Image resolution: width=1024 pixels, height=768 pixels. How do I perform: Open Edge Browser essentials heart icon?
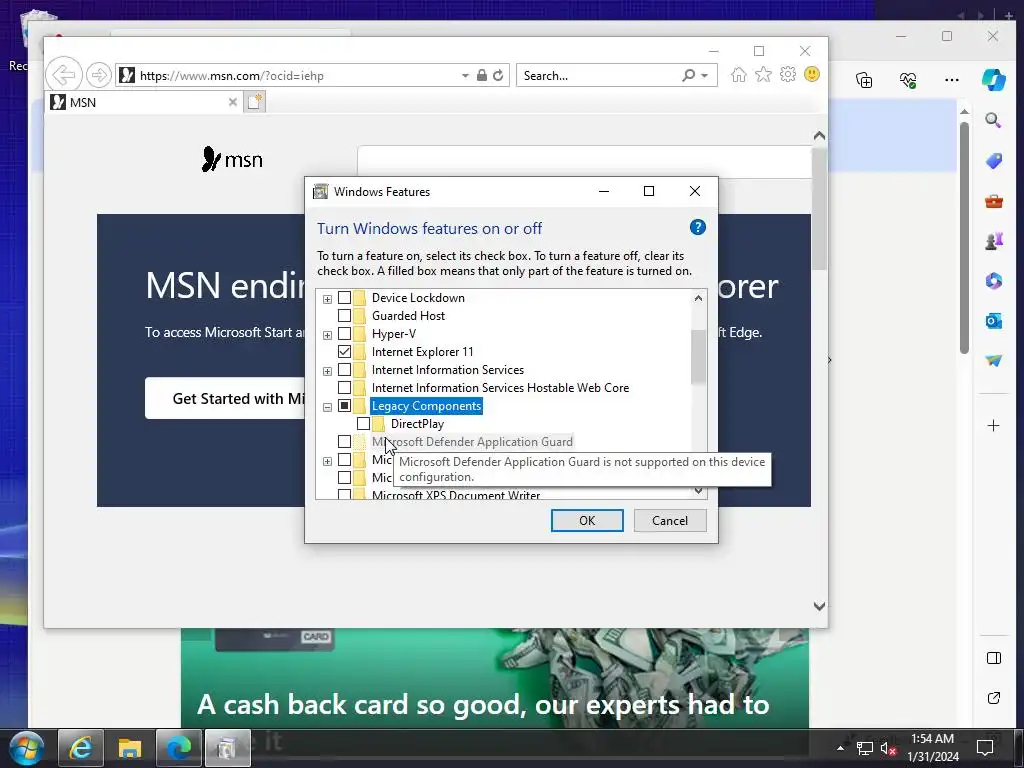click(x=908, y=80)
